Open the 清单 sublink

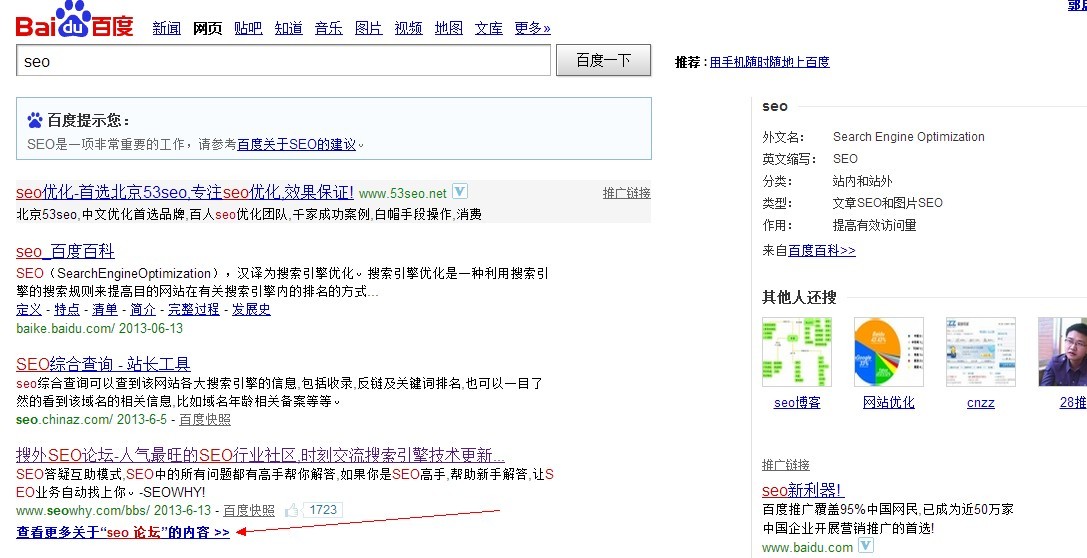click(105, 309)
